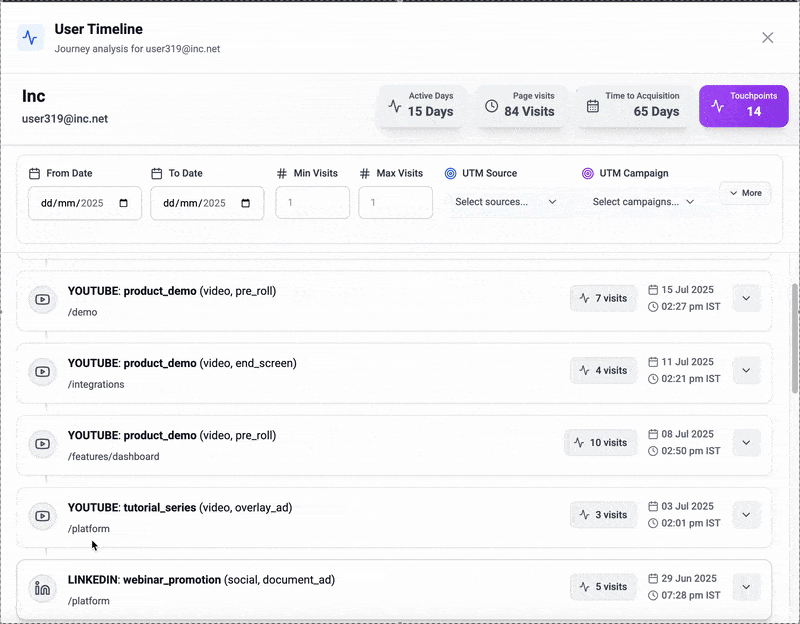Focus the To Date input field
This screenshot has height=624, width=800.
point(207,203)
